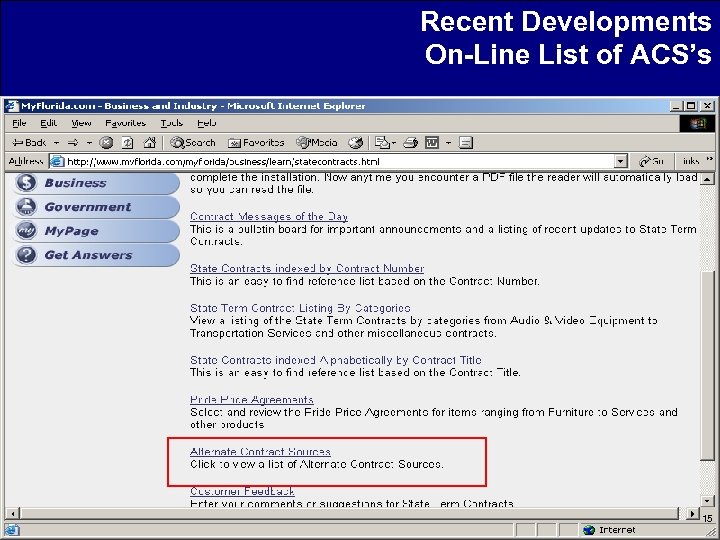Click the Internet zone globe icon
720x540 pixels.
click(x=589, y=530)
